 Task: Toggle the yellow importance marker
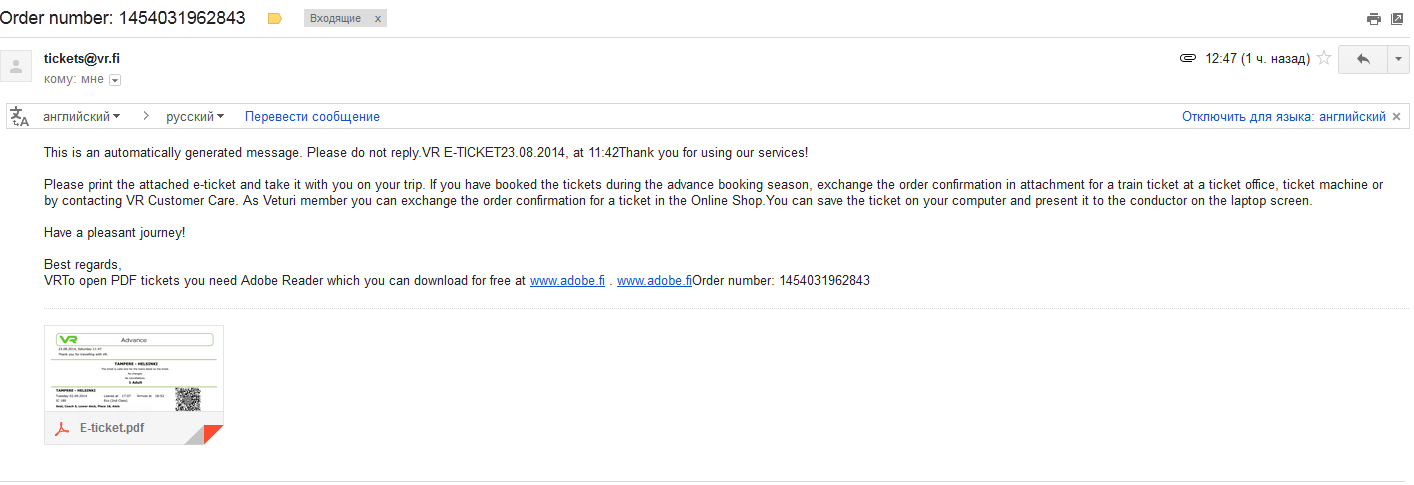pos(275,18)
